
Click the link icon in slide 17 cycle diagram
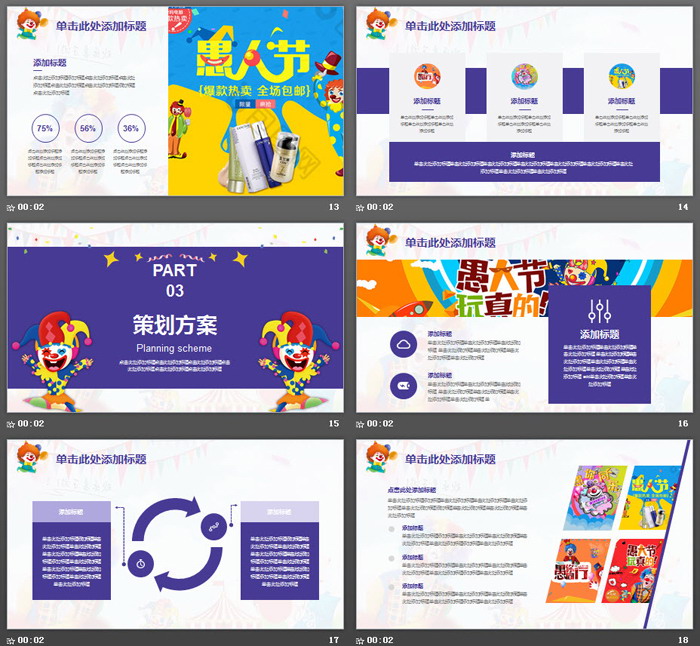[x=212, y=525]
